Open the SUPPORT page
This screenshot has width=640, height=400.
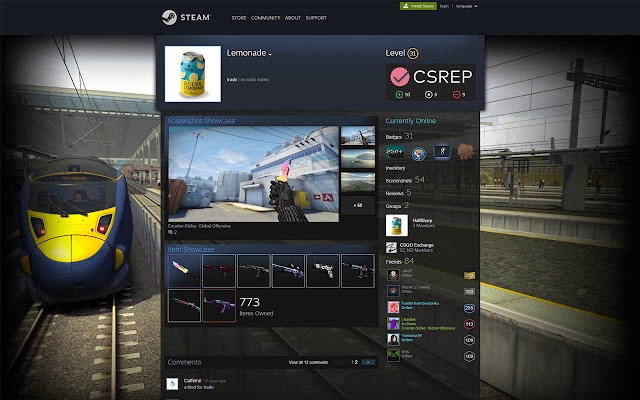pos(316,18)
